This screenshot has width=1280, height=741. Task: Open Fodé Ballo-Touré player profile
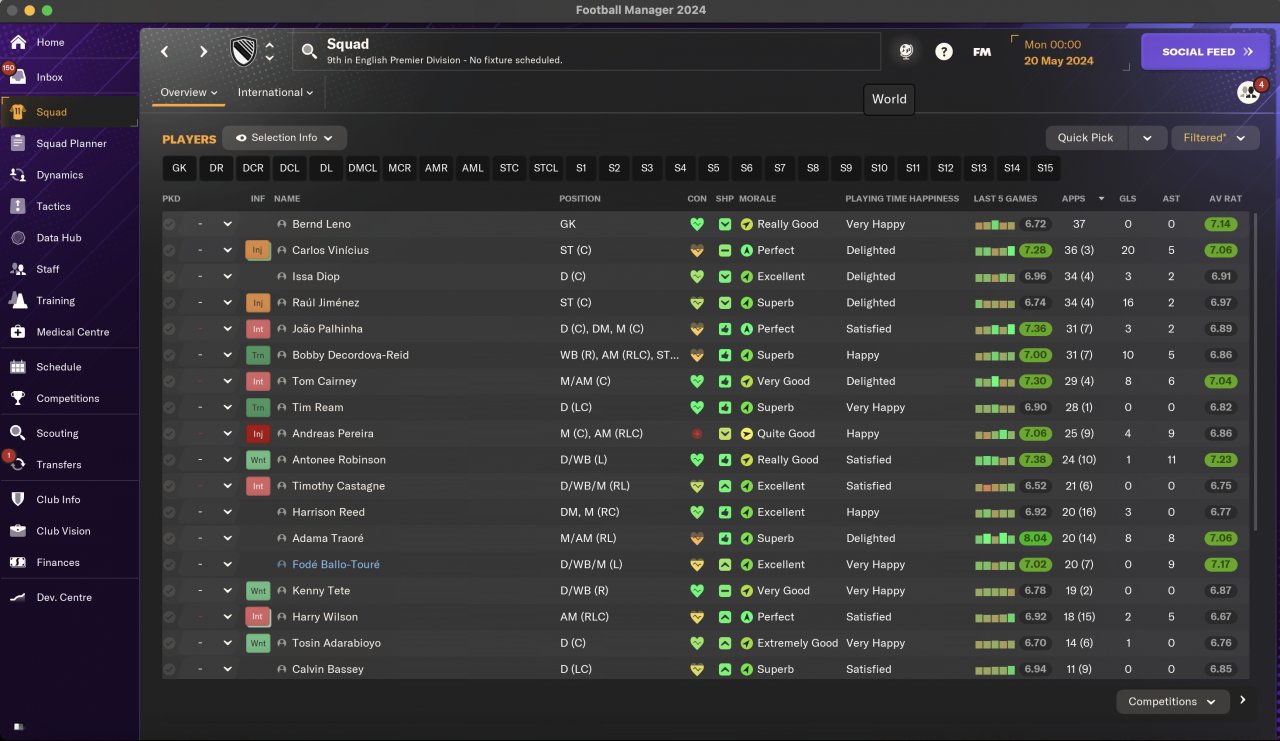pos(336,565)
